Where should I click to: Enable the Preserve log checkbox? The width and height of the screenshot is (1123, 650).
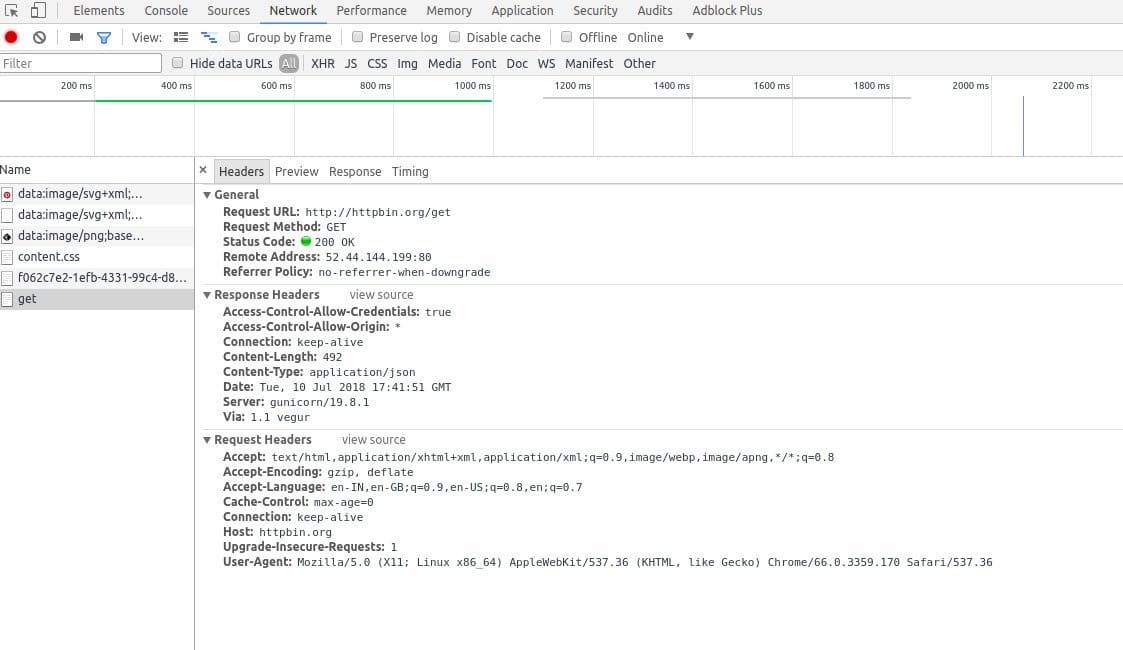[x=358, y=37]
